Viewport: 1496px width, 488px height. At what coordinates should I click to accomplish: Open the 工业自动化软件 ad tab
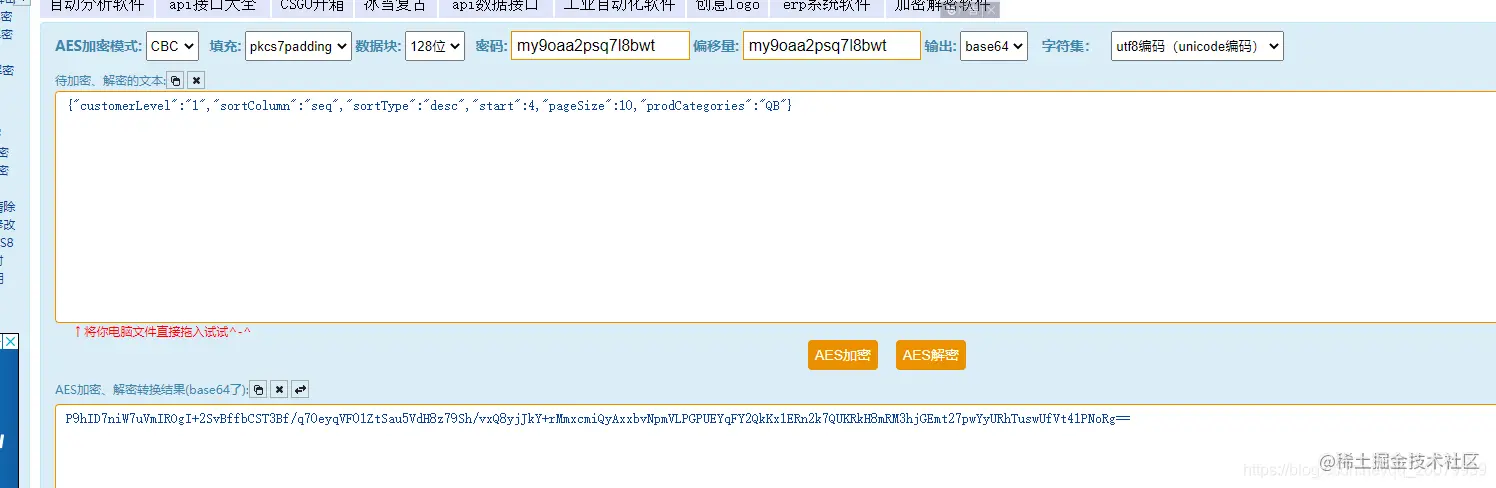pos(618,8)
